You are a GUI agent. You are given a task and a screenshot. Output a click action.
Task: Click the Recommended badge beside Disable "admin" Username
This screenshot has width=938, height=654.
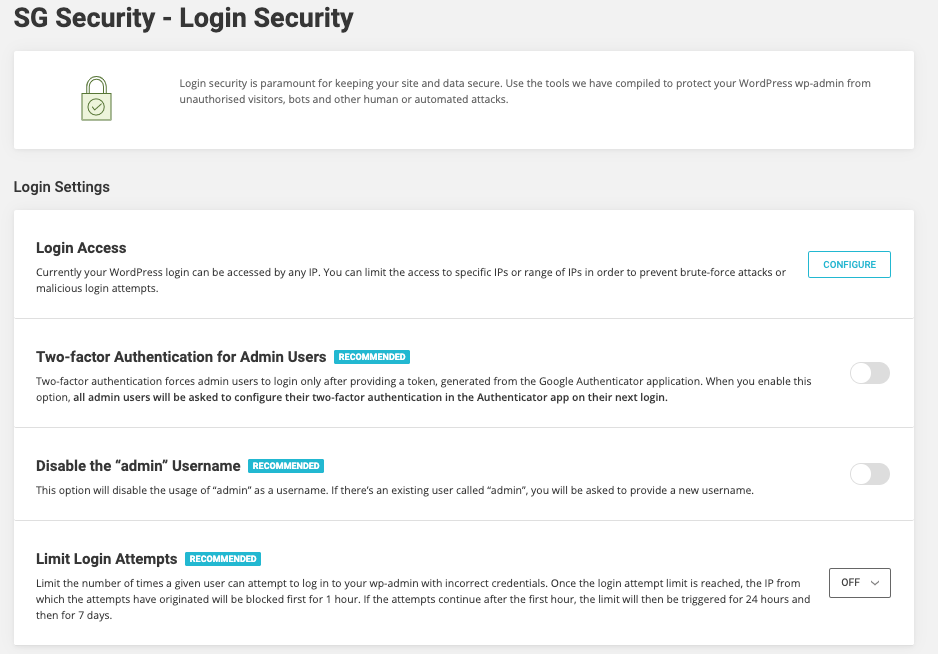coord(286,466)
